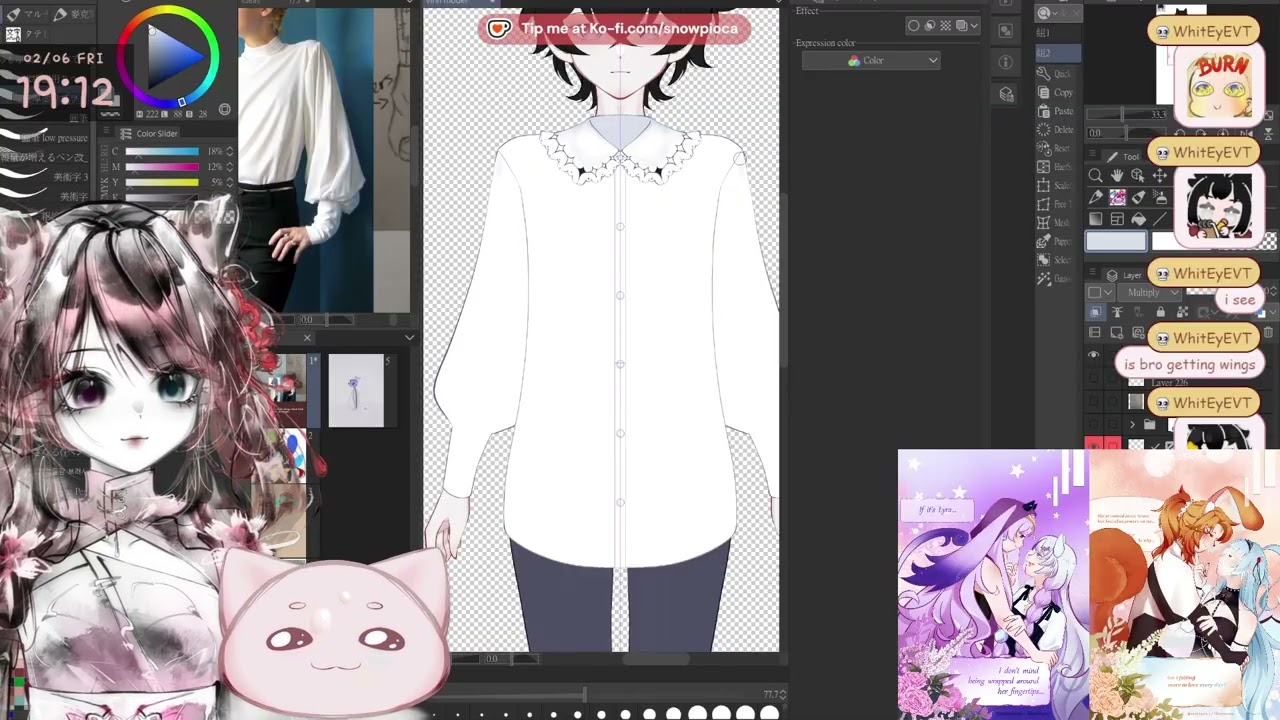This screenshot has height=720, width=1280.
Task: Open the Expression color dropdown
Action: pos(871,61)
